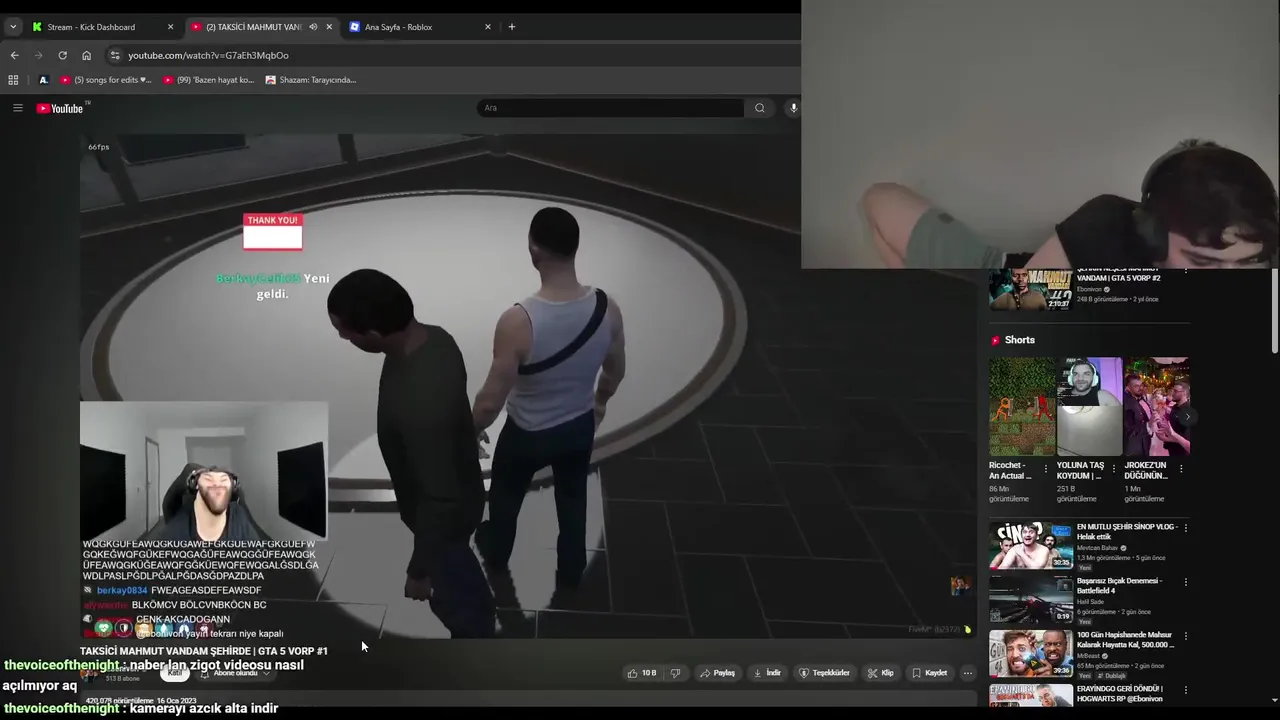
Task: Open the Abone olundu subscription dropdown
Action: click(x=236, y=673)
